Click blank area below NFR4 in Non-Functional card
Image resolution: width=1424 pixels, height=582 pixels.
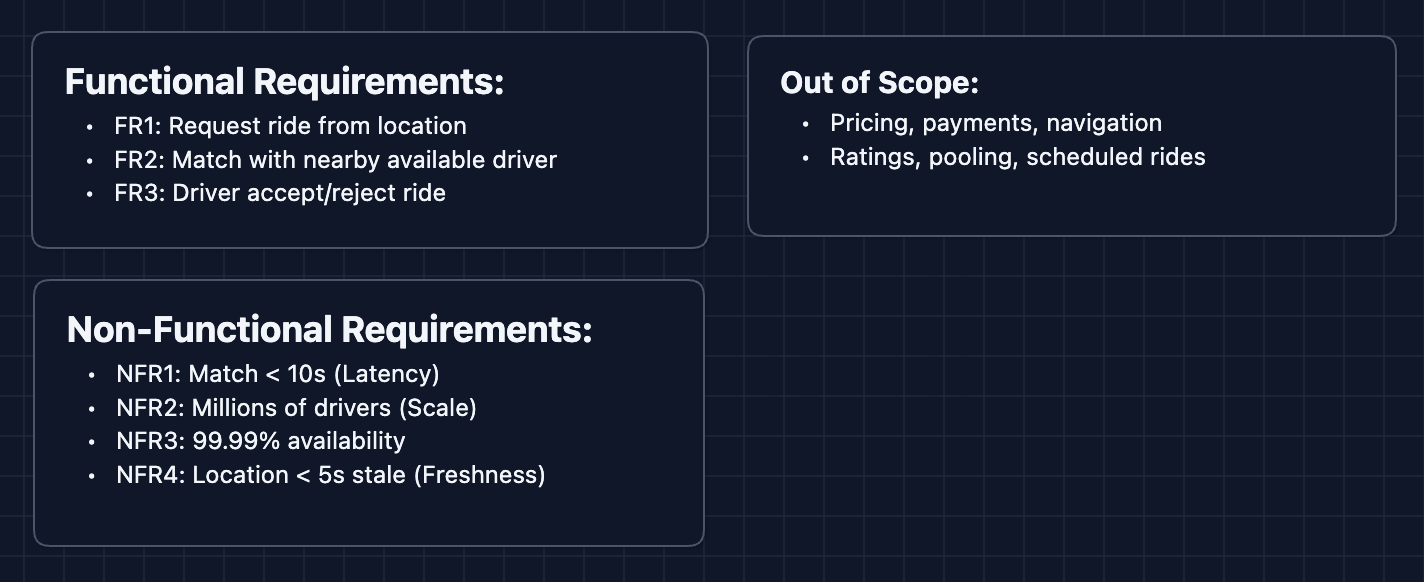click(368, 516)
